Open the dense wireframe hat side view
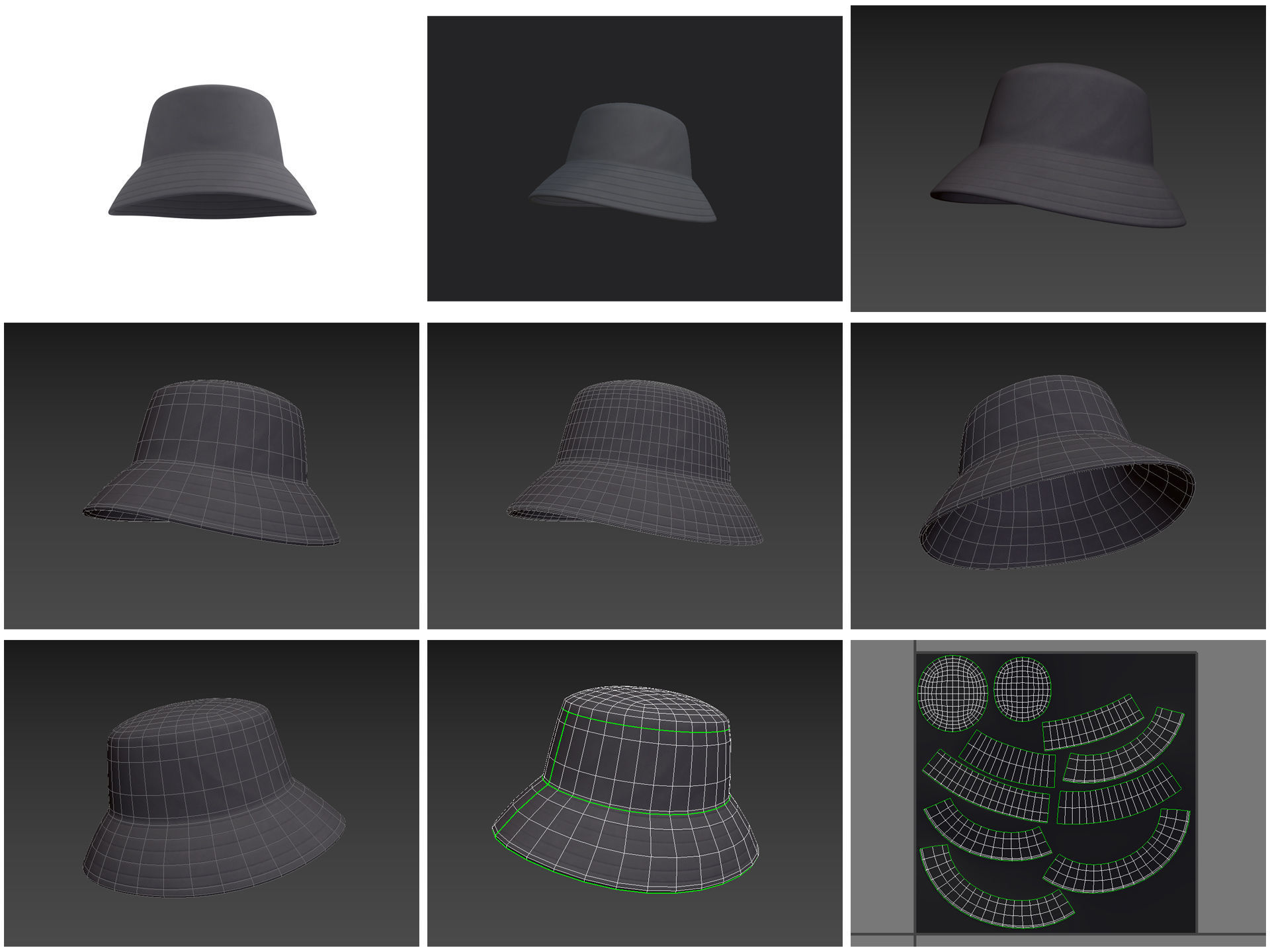Screen dimensions: 1270x952 pyautogui.click(x=635, y=476)
